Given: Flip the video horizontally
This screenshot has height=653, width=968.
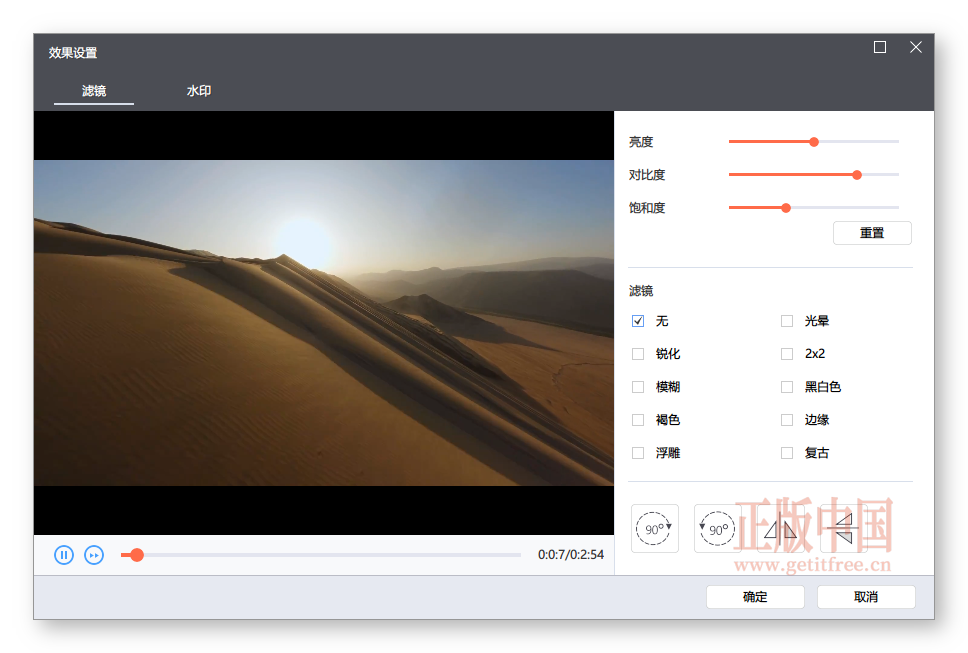Looking at the screenshot, I should point(780,528).
